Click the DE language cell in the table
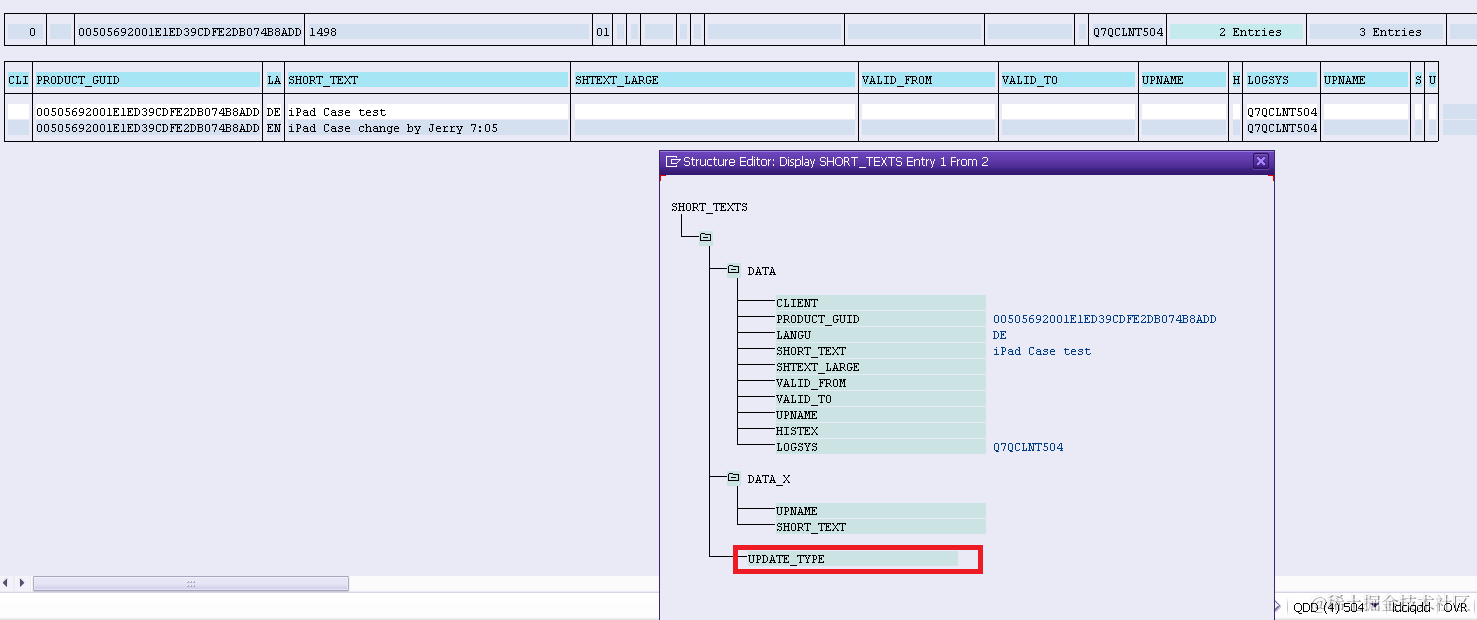Viewport: 1477px width, 620px height. coord(273,112)
